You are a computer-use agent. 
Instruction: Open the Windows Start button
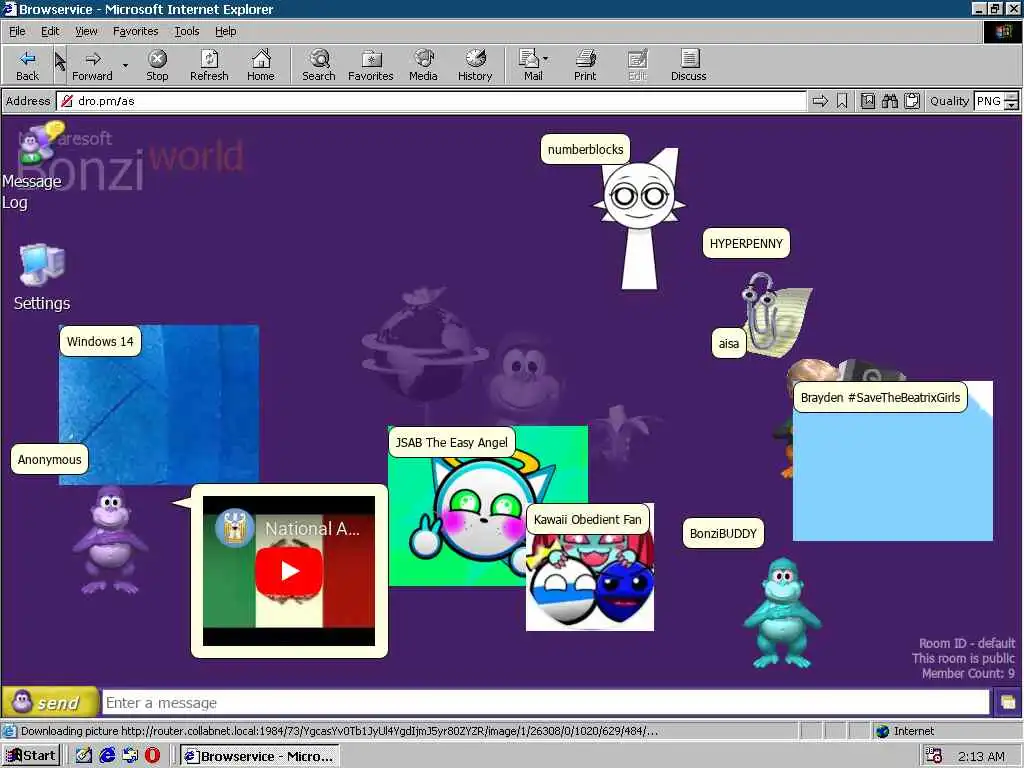click(31, 756)
